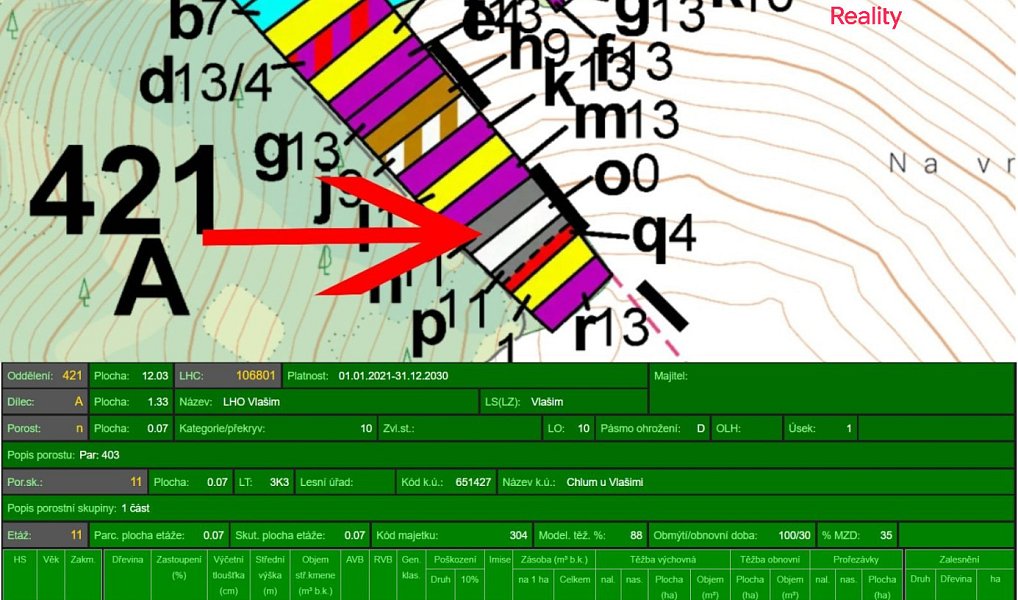Screen dimensions: 1018x600
Task: Click the LT value 3K3
Action: pos(281,482)
